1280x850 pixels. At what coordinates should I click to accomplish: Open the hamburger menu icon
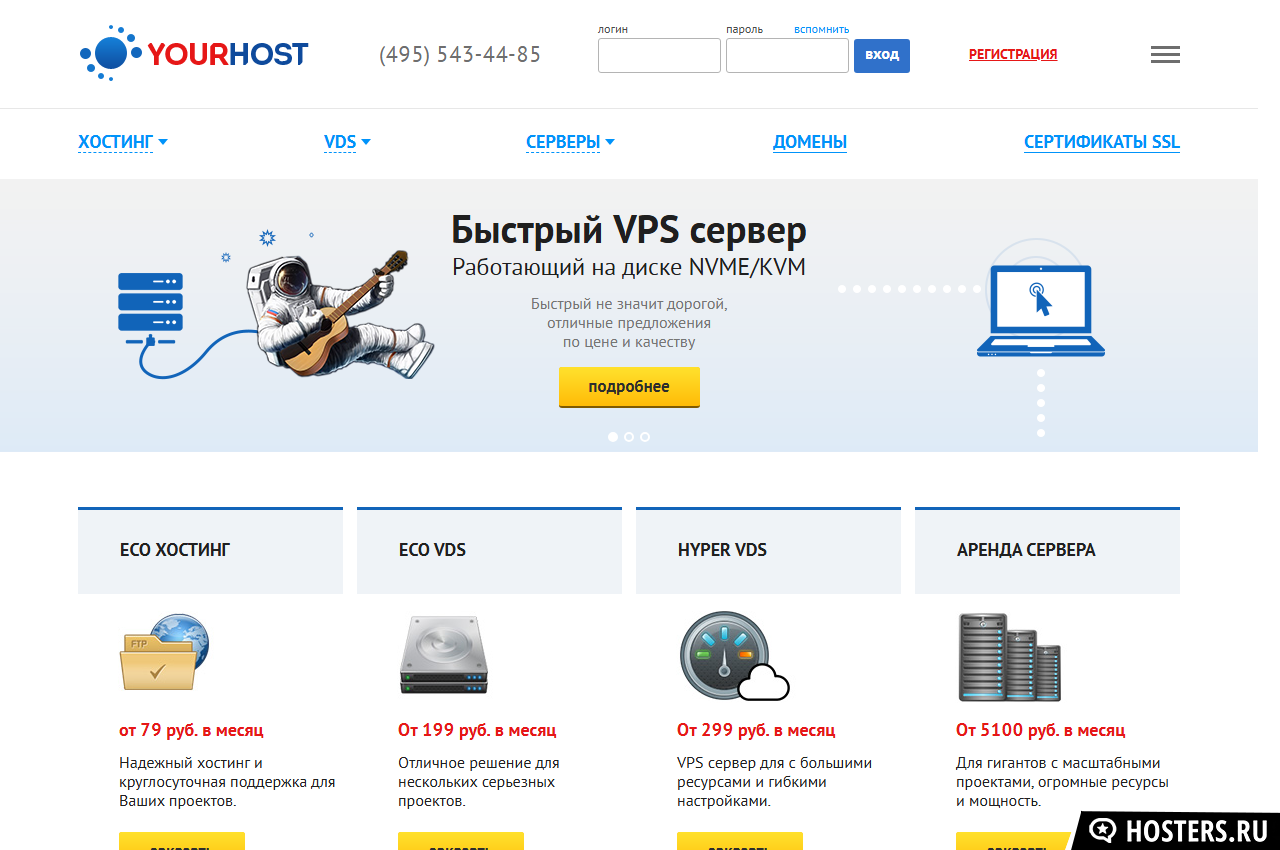pyautogui.click(x=1165, y=55)
